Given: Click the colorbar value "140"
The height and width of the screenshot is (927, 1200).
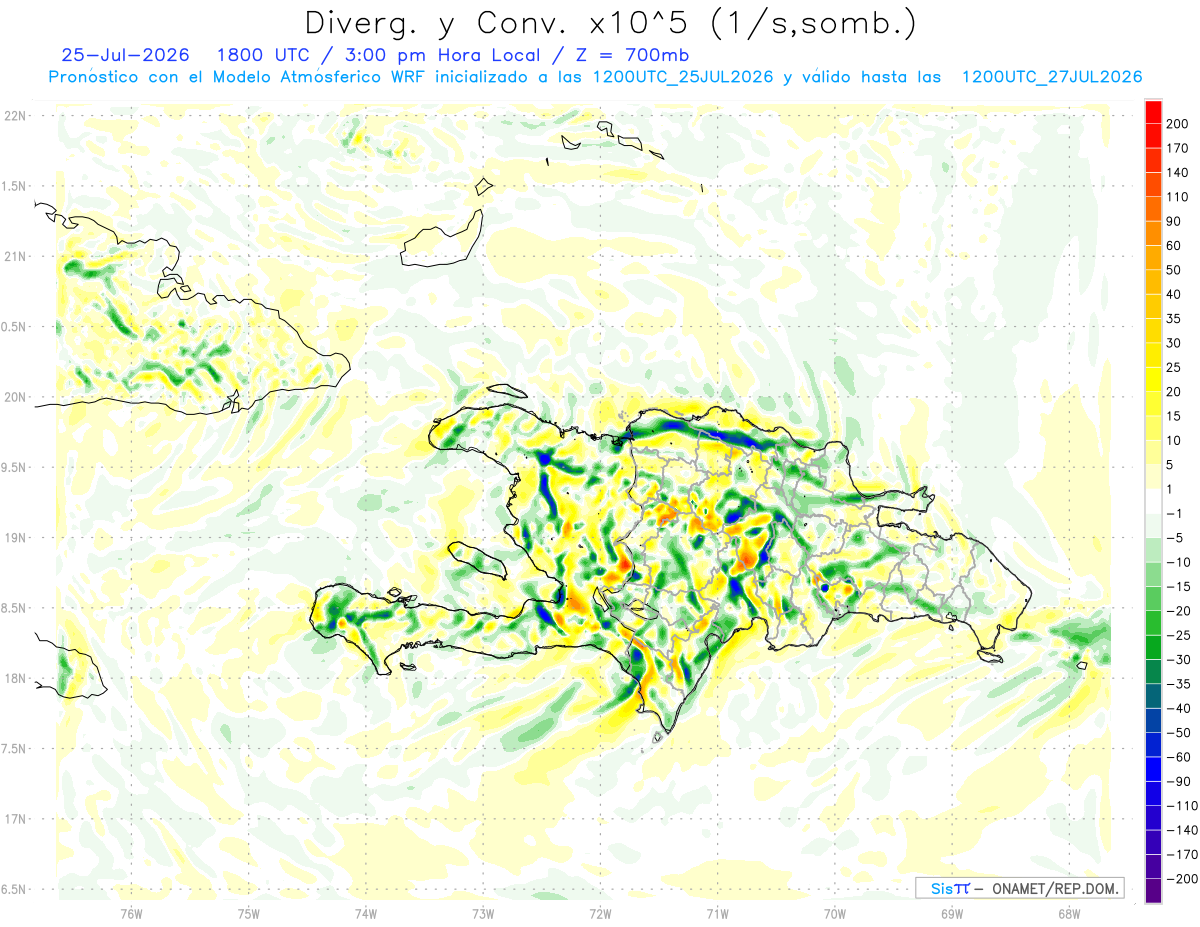Looking at the screenshot, I should [1177, 173].
